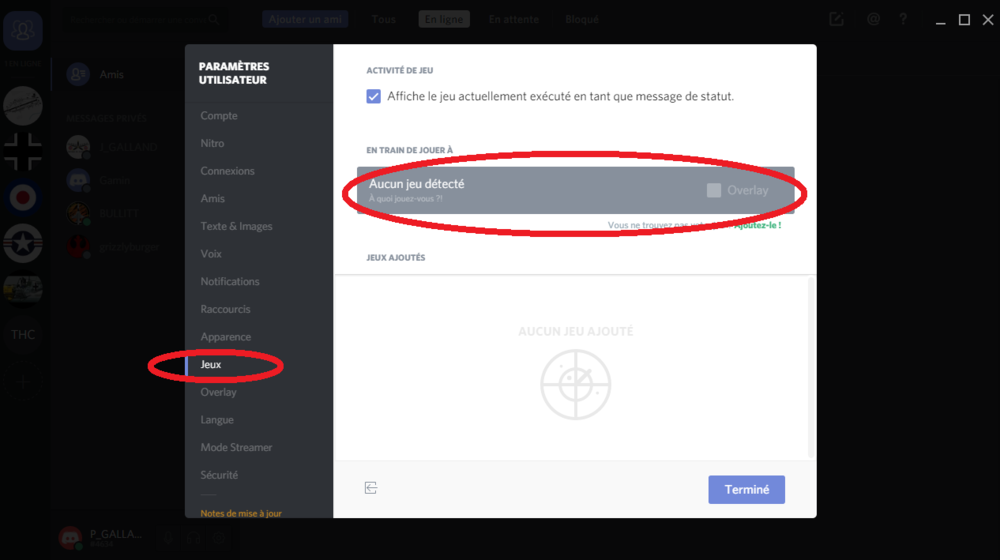Open the Overlay settings section in sidebar
This screenshot has height=560, width=1000.
218,392
